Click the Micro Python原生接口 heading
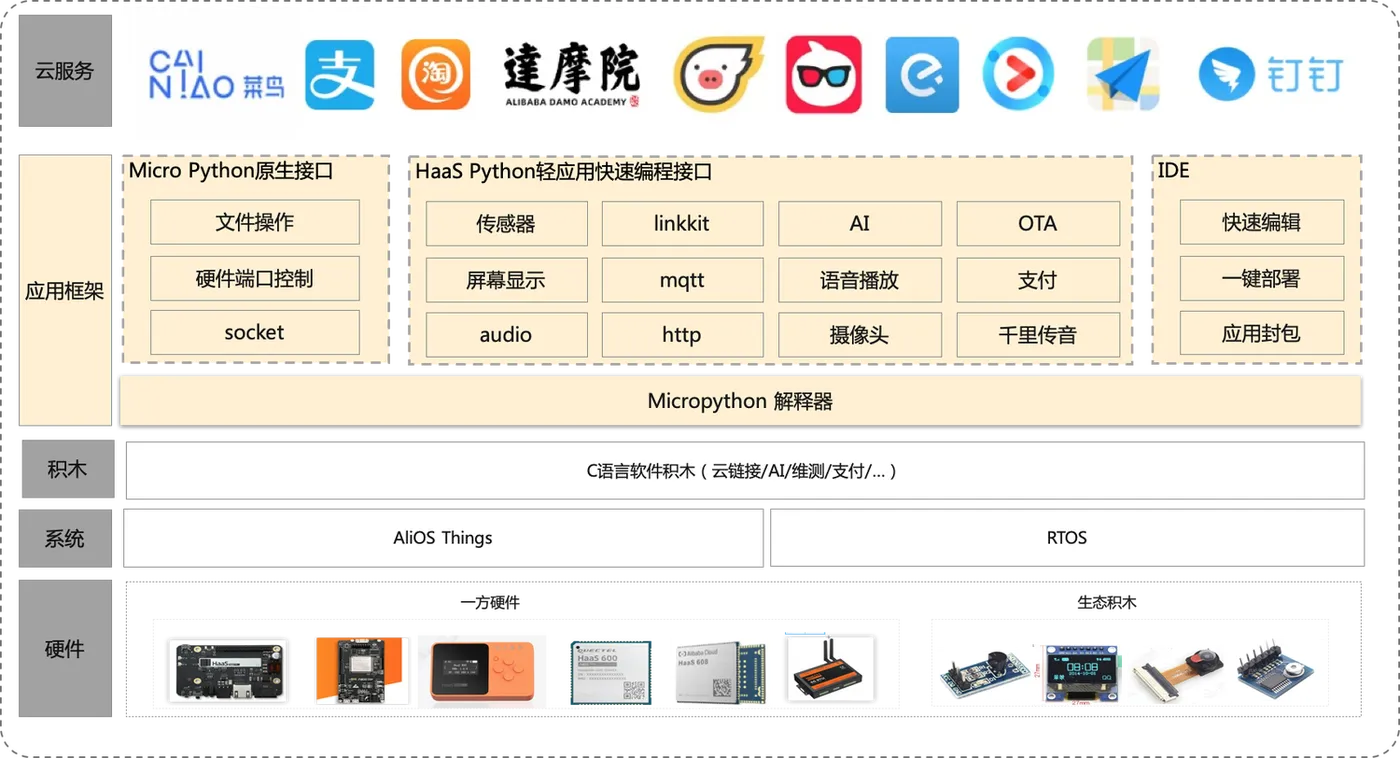Image resolution: width=1400 pixels, height=758 pixels. coord(231,171)
